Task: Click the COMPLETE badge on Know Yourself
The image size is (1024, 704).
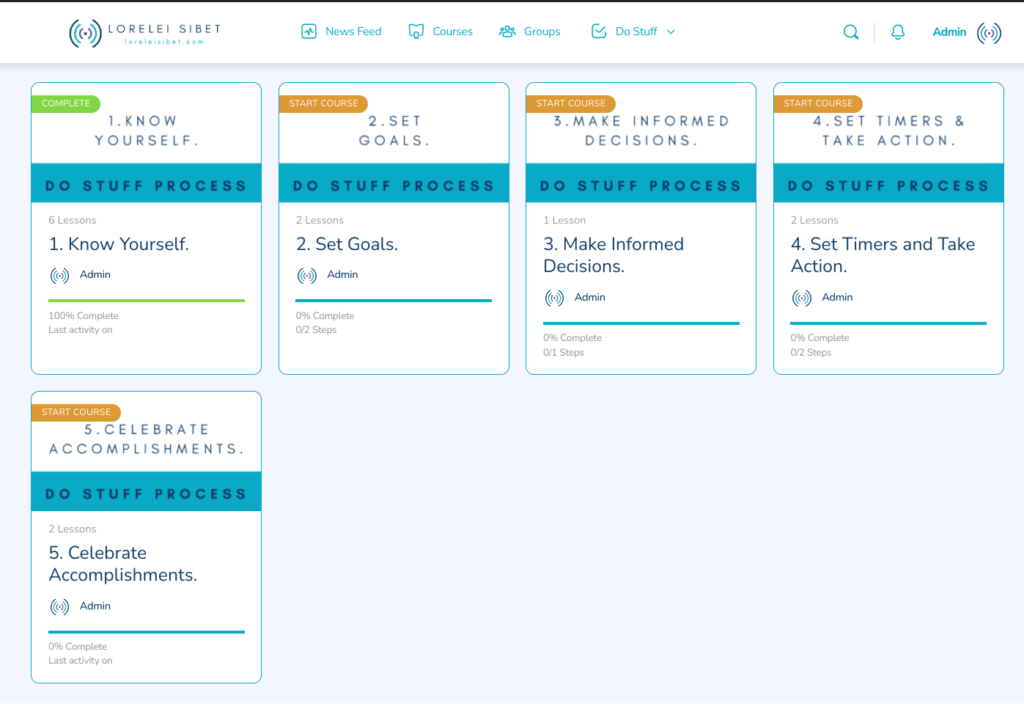Action: 66,103
